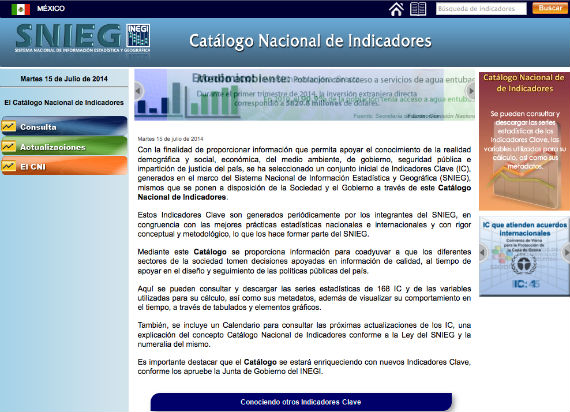Click the El Catálogo Nacional de Indicadores sidebar heading

point(64,103)
